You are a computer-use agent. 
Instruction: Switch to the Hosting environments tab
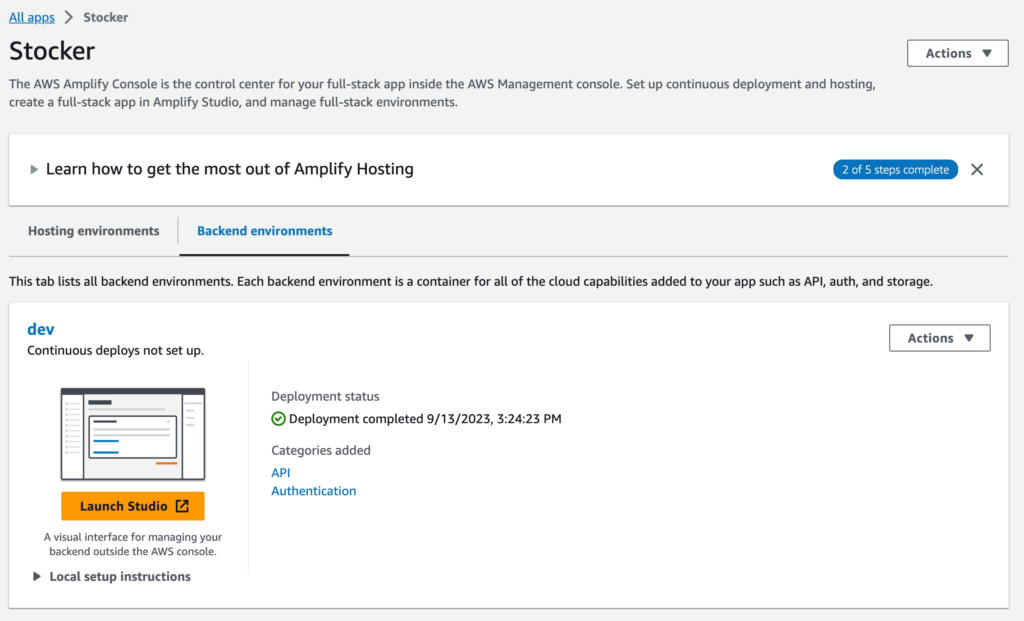(x=93, y=231)
